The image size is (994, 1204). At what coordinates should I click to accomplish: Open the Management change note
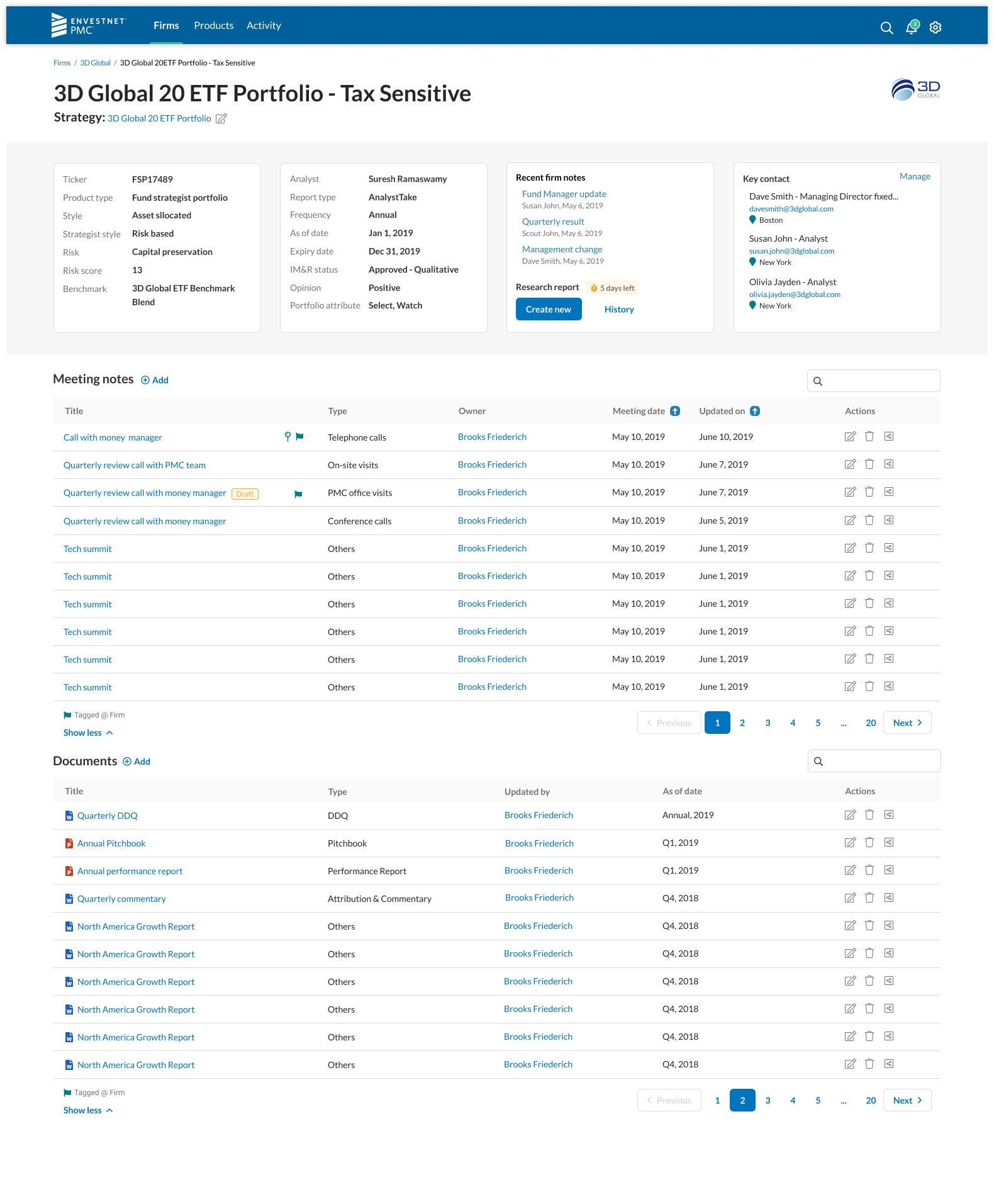pyautogui.click(x=562, y=249)
